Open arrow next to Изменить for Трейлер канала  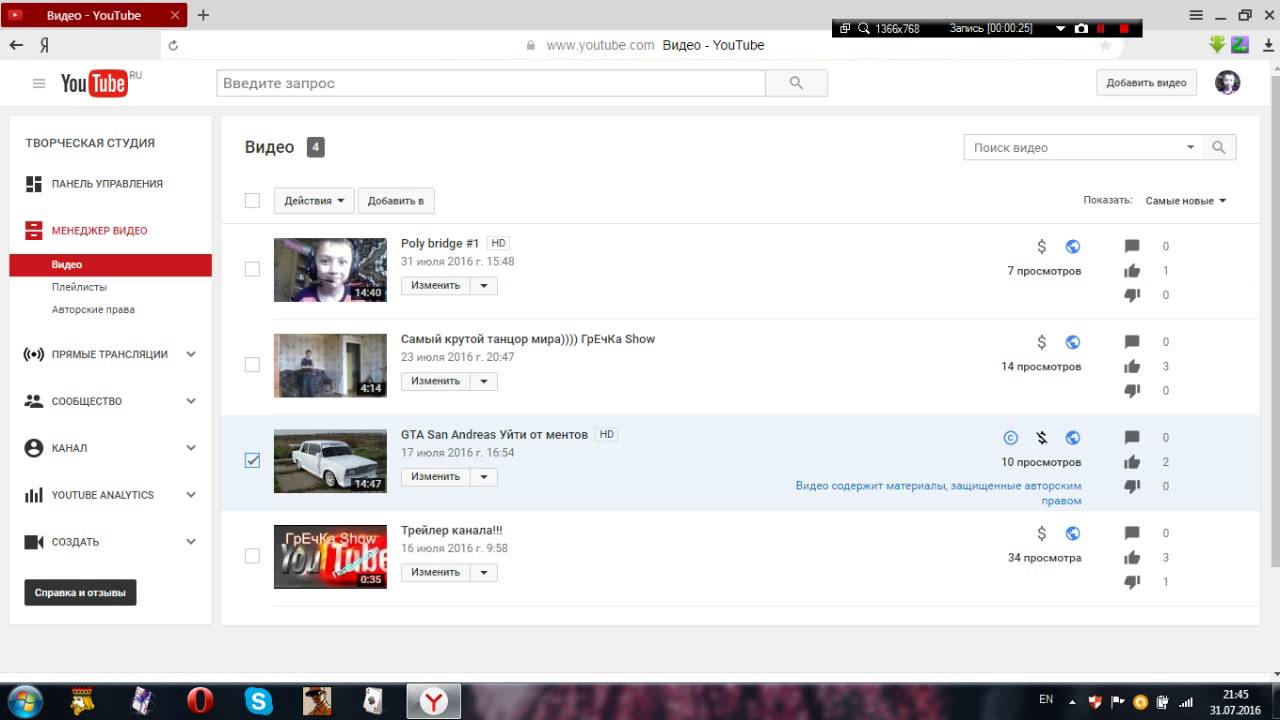[484, 572]
